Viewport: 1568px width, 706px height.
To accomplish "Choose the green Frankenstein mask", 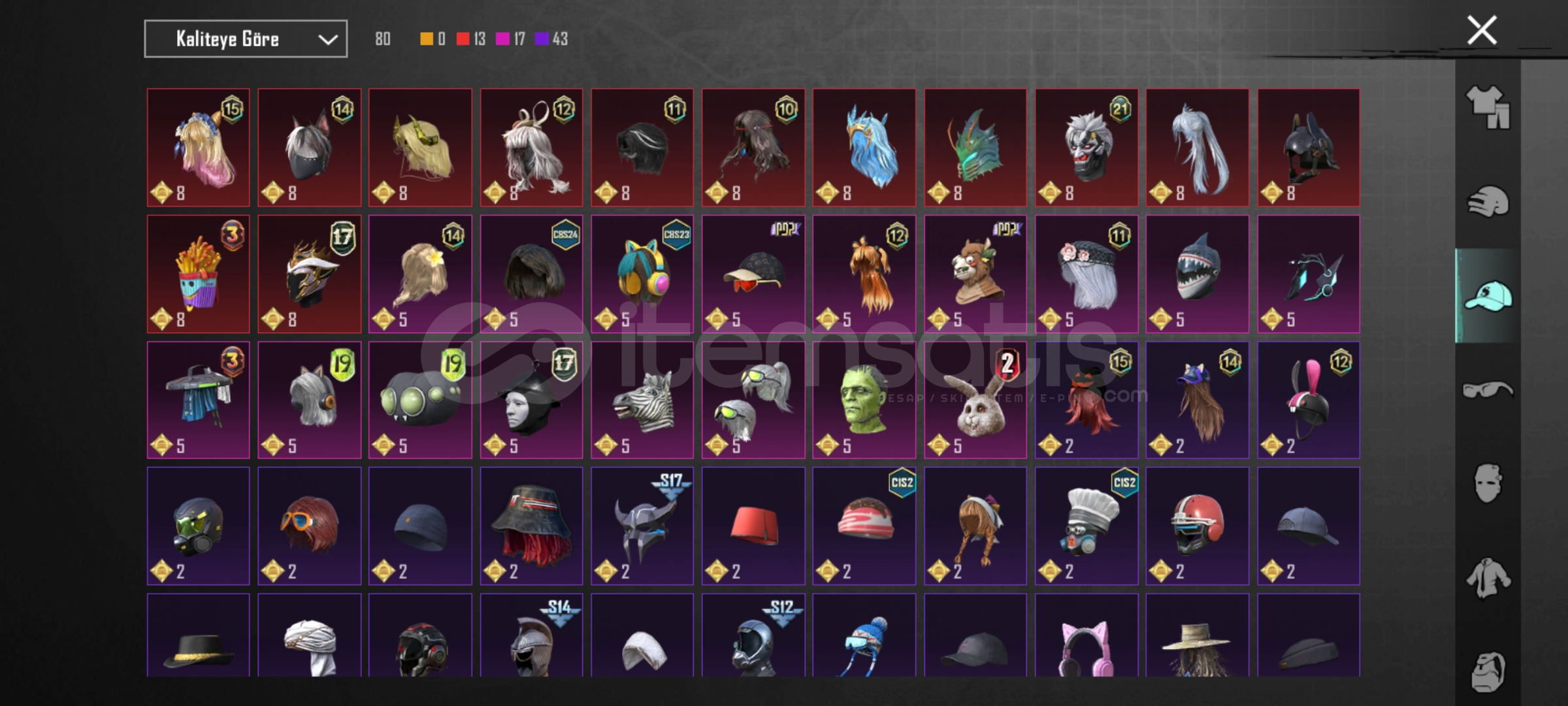I will [864, 400].
